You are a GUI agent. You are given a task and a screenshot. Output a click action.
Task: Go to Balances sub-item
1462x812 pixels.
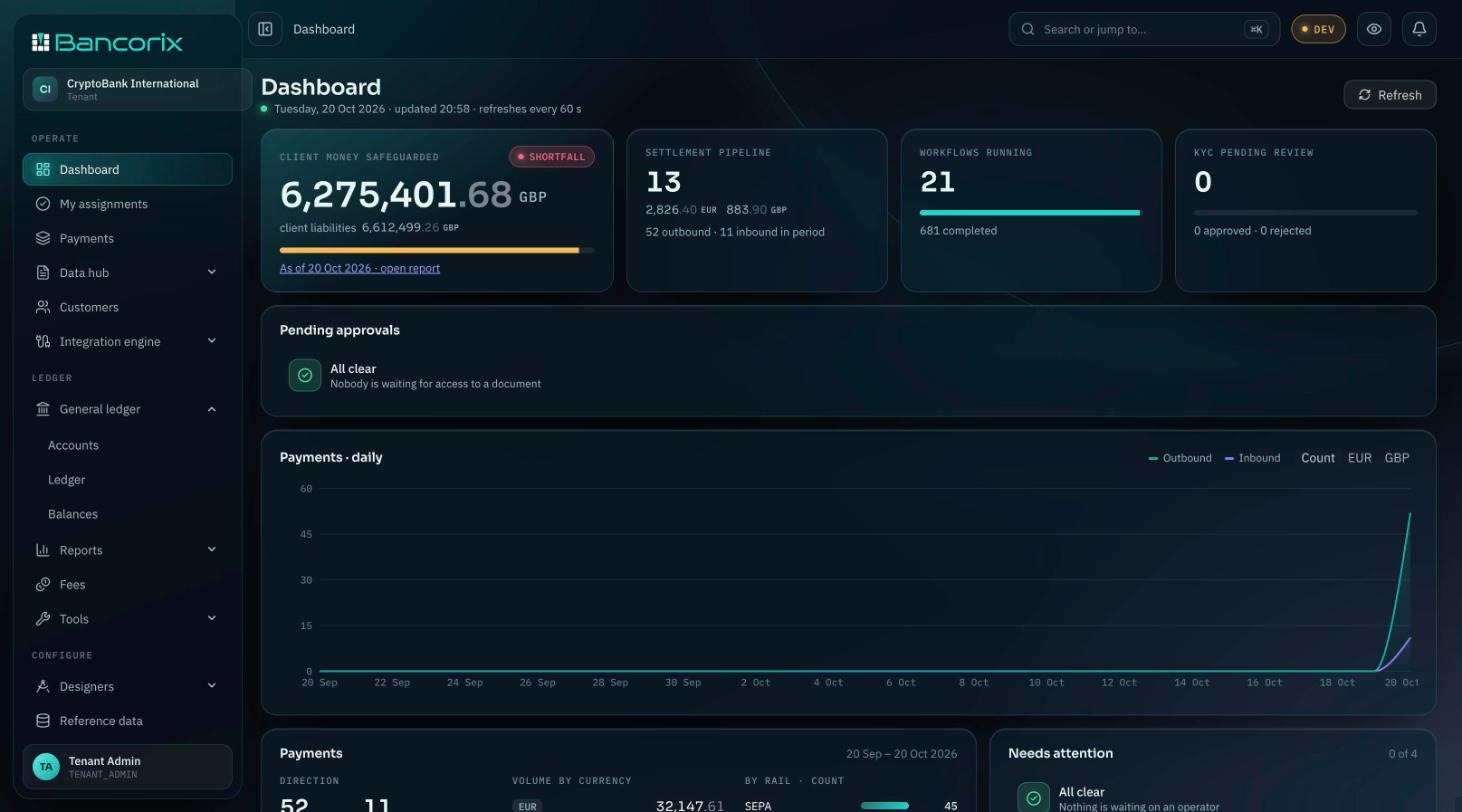[73, 514]
